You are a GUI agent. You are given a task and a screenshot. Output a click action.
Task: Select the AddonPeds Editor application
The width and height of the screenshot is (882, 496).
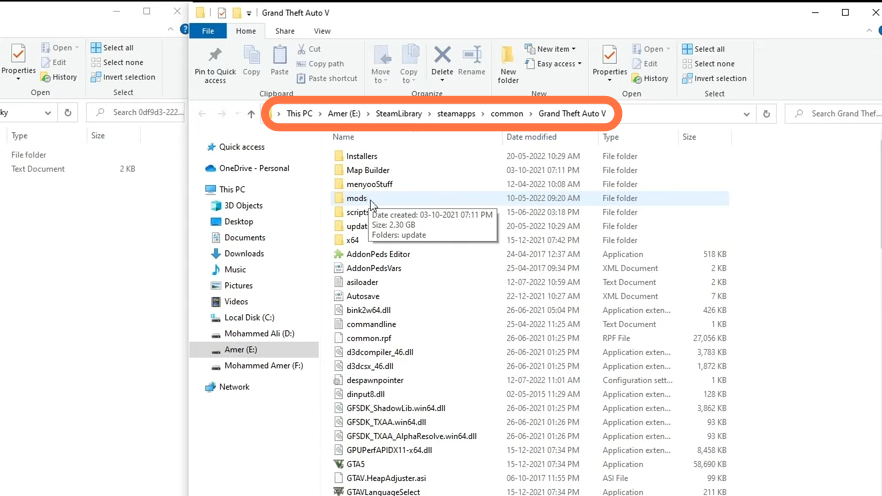[x=378, y=254]
